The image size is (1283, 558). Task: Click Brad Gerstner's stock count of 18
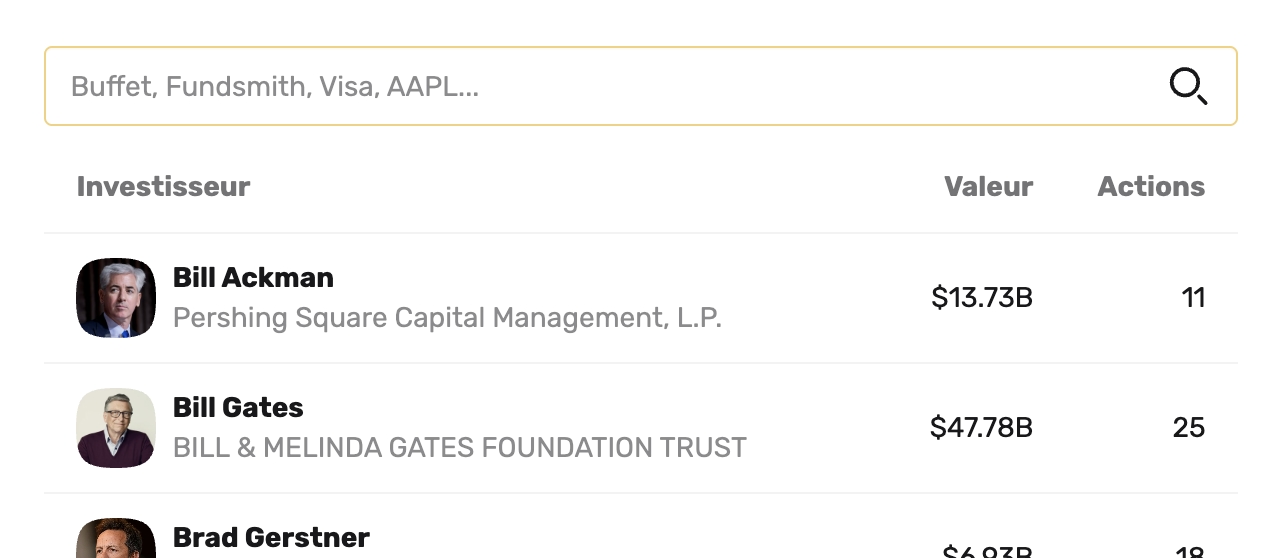tap(1189, 552)
